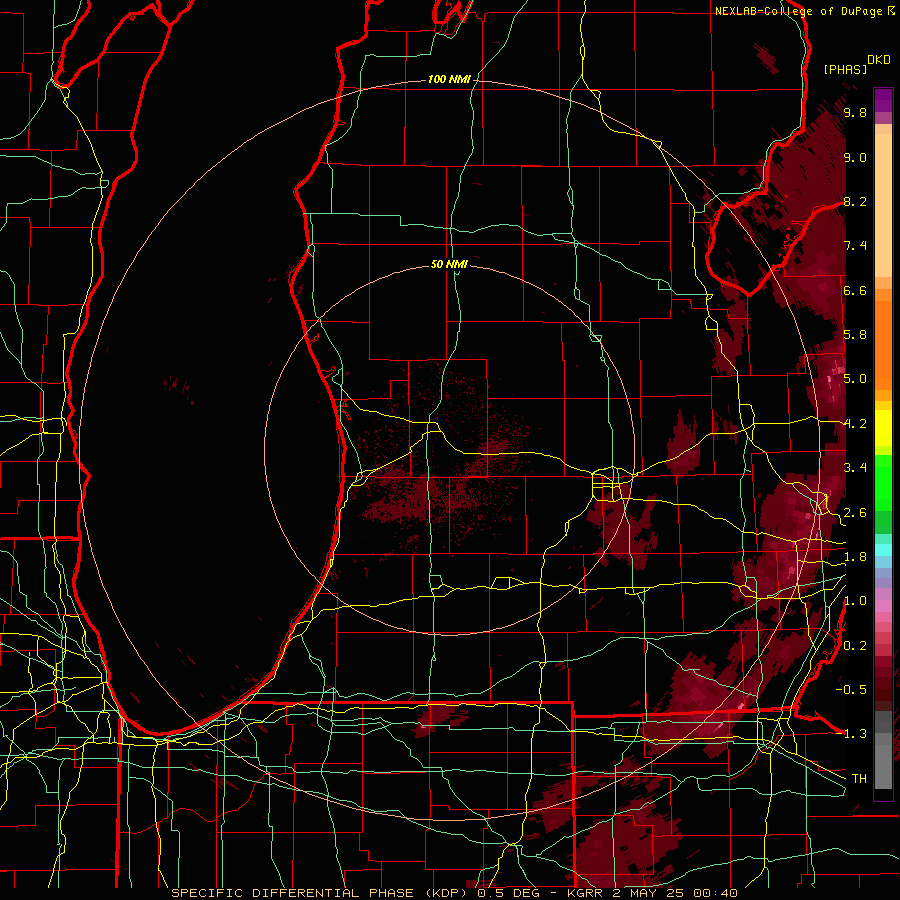Click the 8.2 value on the color scale

[855, 201]
